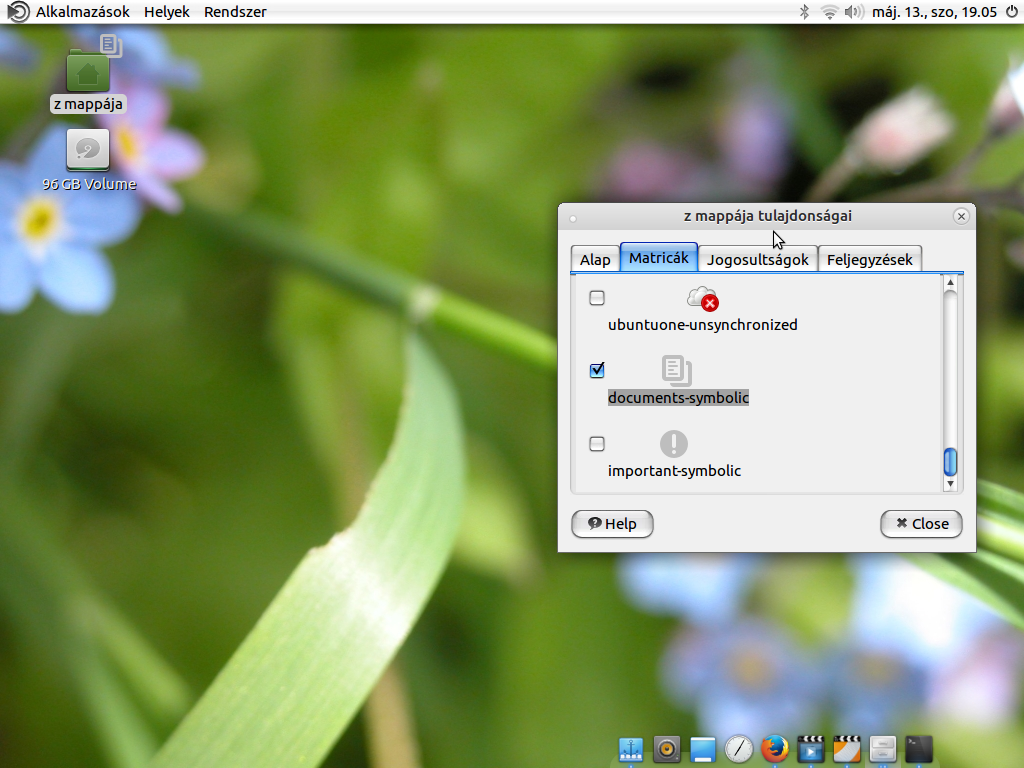This screenshot has width=1024, height=768.
Task: Click the MATE logo in top panel
Action: 18,12
